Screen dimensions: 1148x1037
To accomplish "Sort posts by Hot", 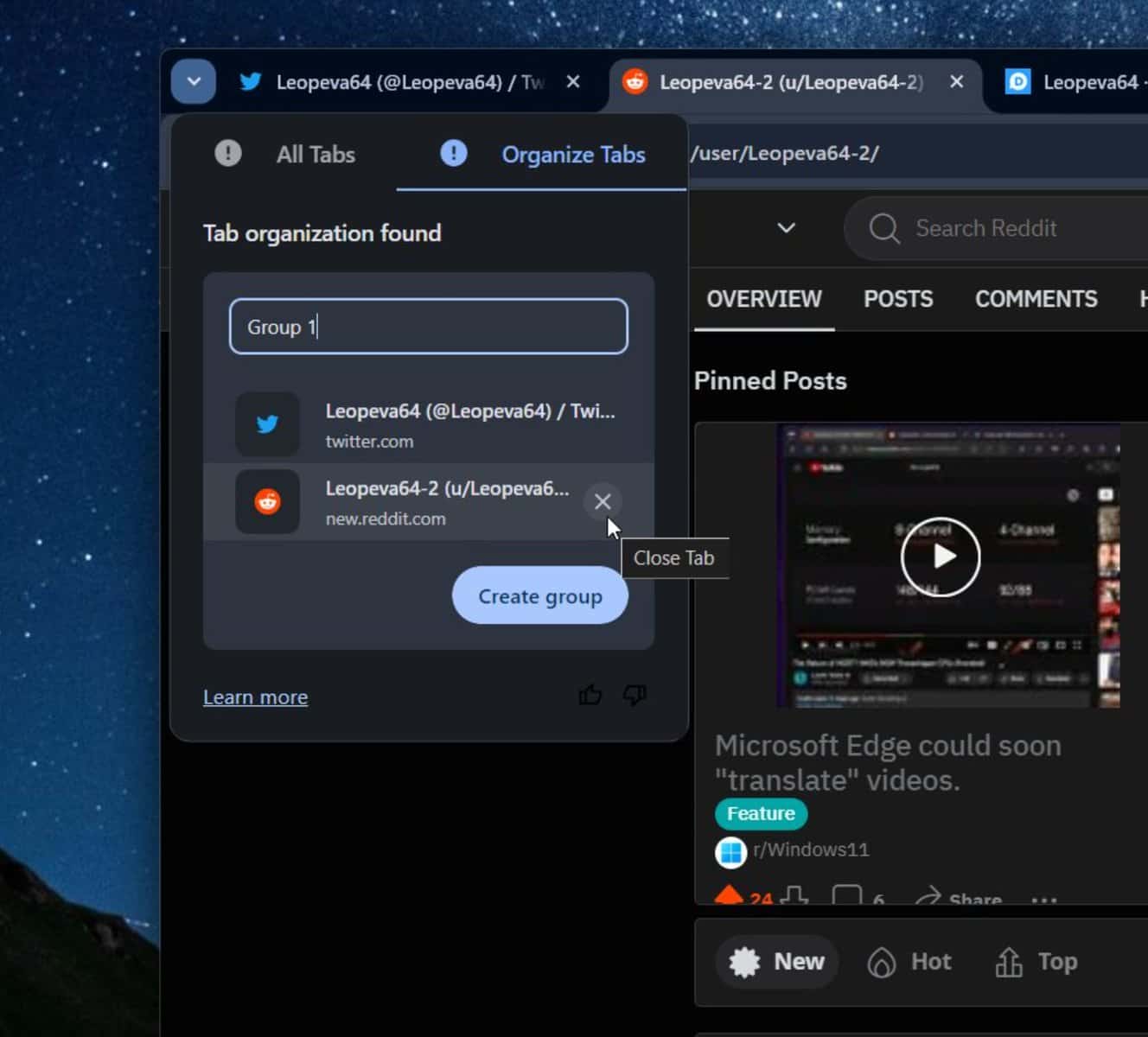I will [909, 962].
